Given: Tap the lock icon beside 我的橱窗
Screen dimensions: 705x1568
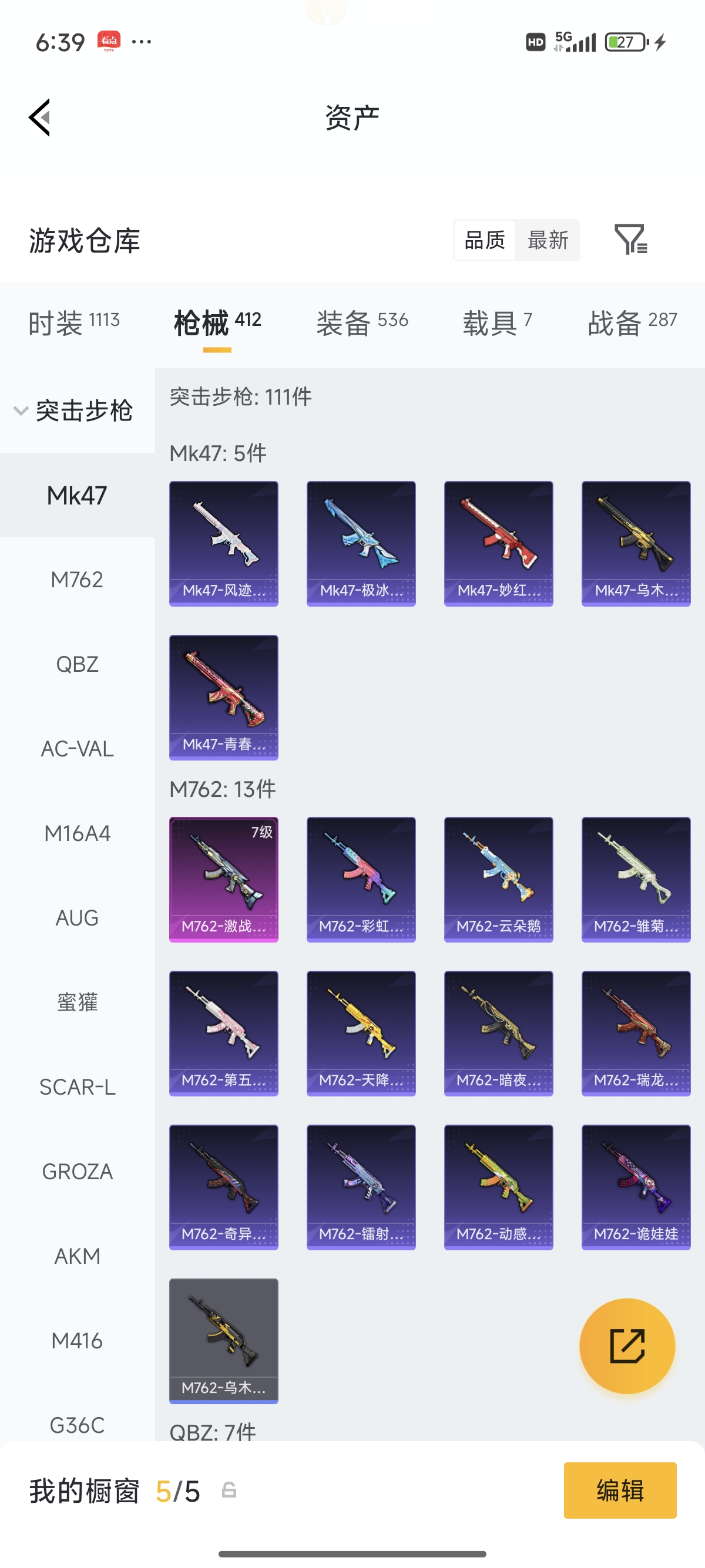Looking at the screenshot, I should (x=229, y=1489).
